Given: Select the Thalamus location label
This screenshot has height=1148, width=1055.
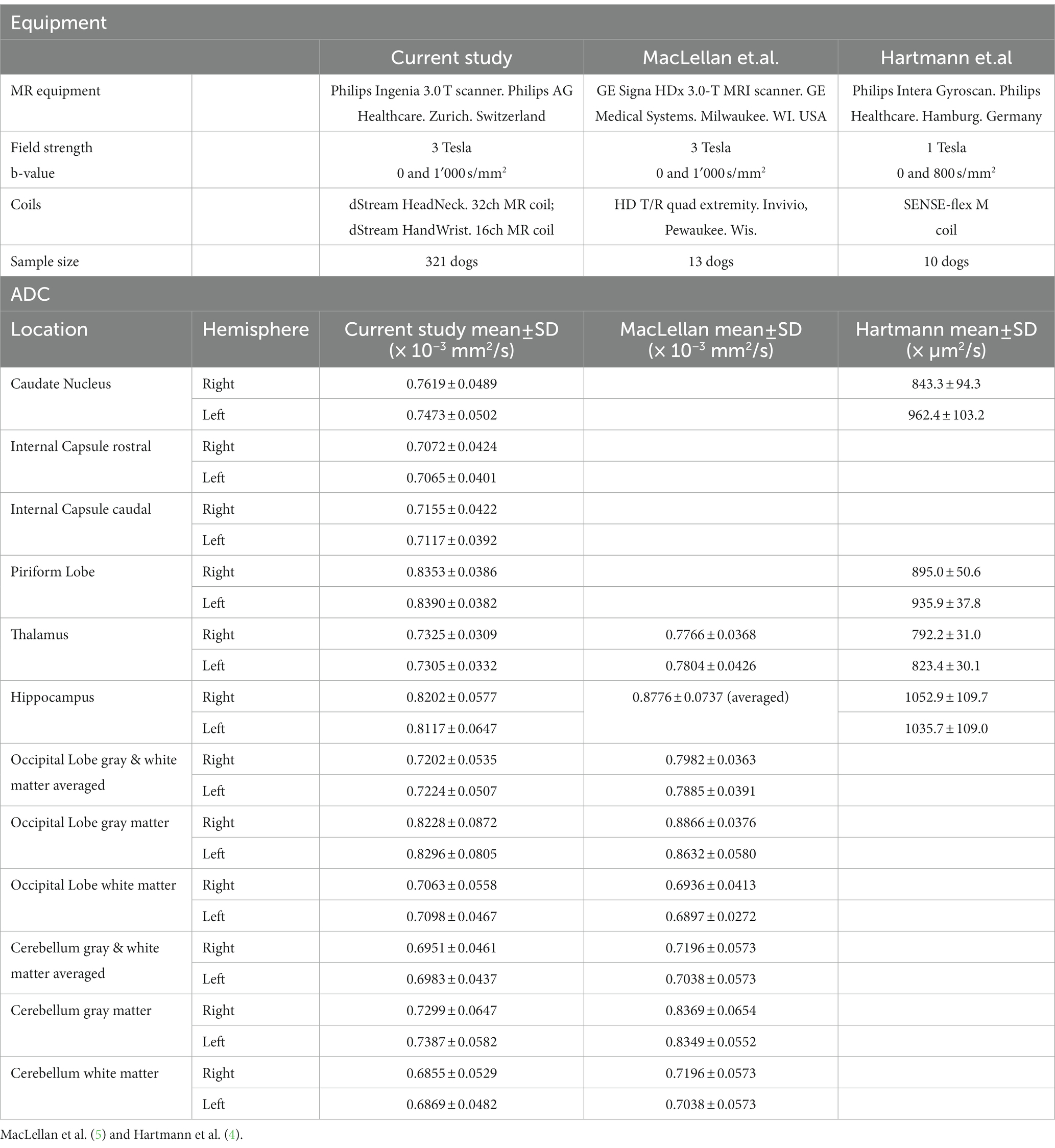Looking at the screenshot, I should pyautogui.click(x=39, y=635).
